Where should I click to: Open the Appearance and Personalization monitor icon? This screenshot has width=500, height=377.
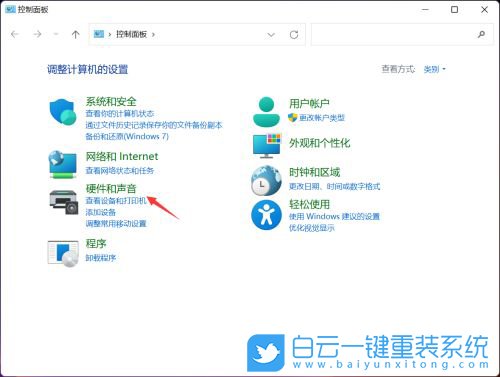267,145
